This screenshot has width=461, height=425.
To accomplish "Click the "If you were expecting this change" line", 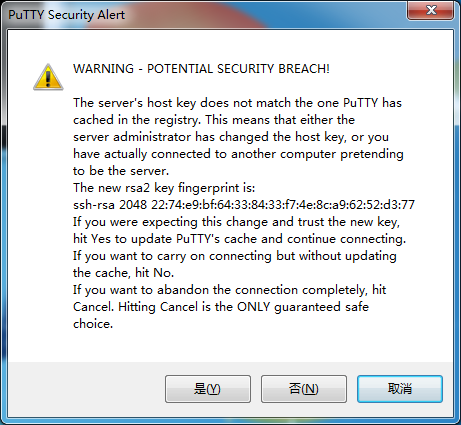I will (236, 222).
